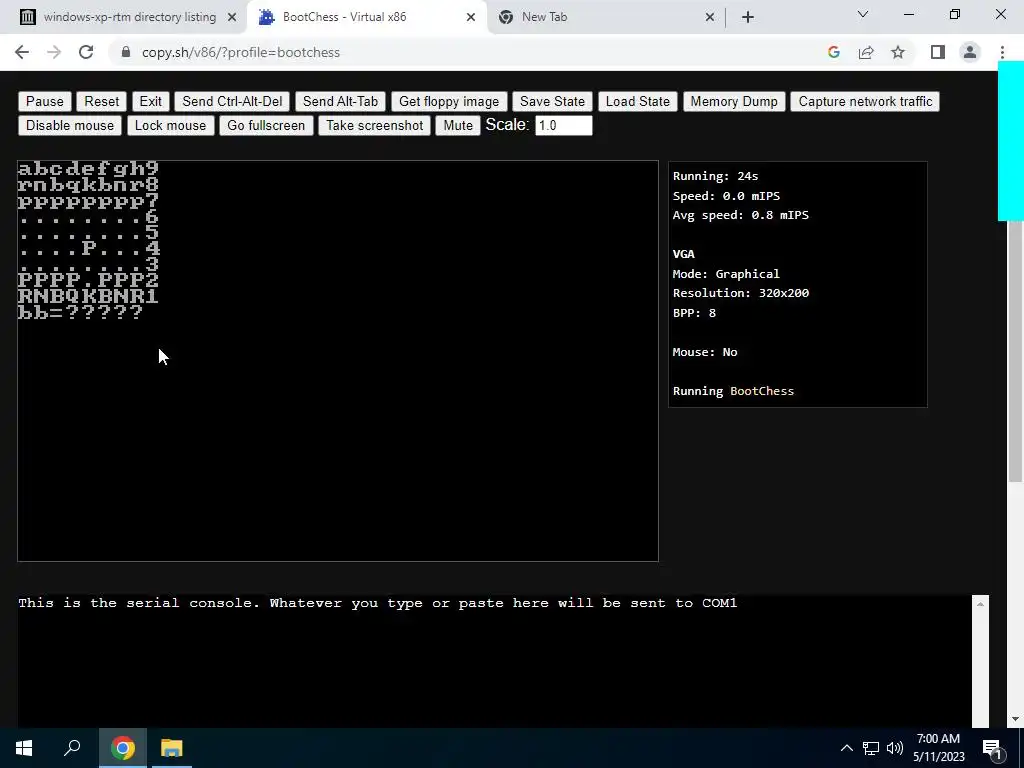Click the Running: 24s status text
The height and width of the screenshot is (768, 1024).
click(716, 176)
